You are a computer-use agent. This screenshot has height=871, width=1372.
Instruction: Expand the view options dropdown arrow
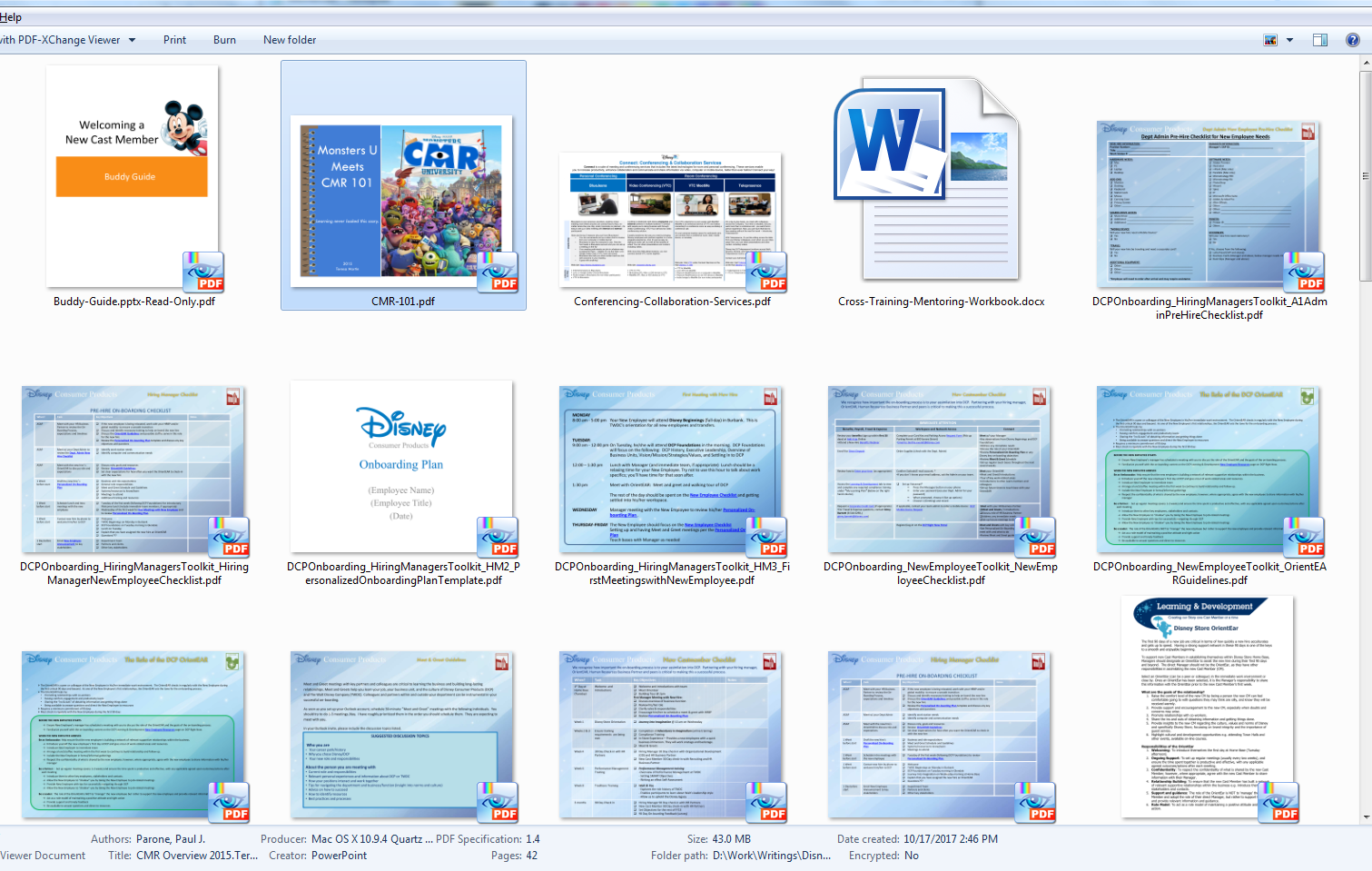(x=1289, y=40)
